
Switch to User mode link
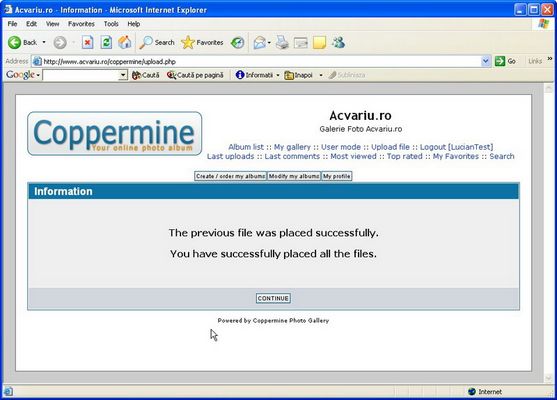(341, 147)
